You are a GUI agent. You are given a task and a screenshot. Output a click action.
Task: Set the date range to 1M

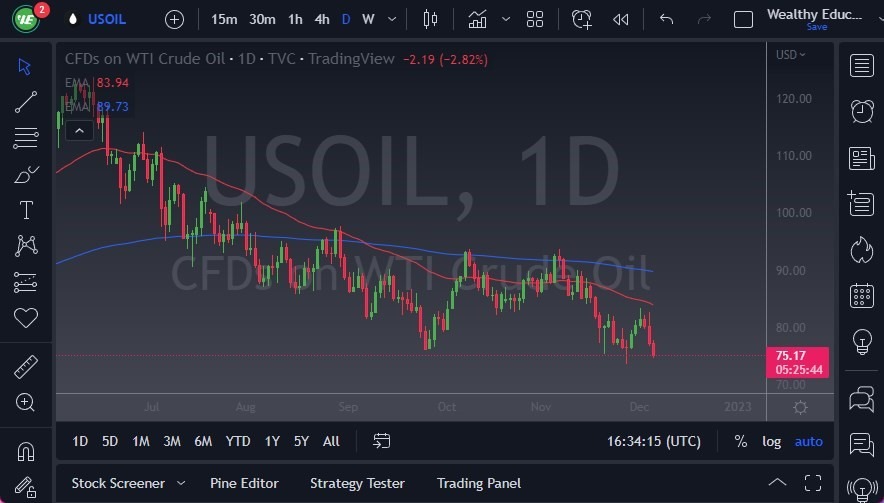click(x=141, y=442)
